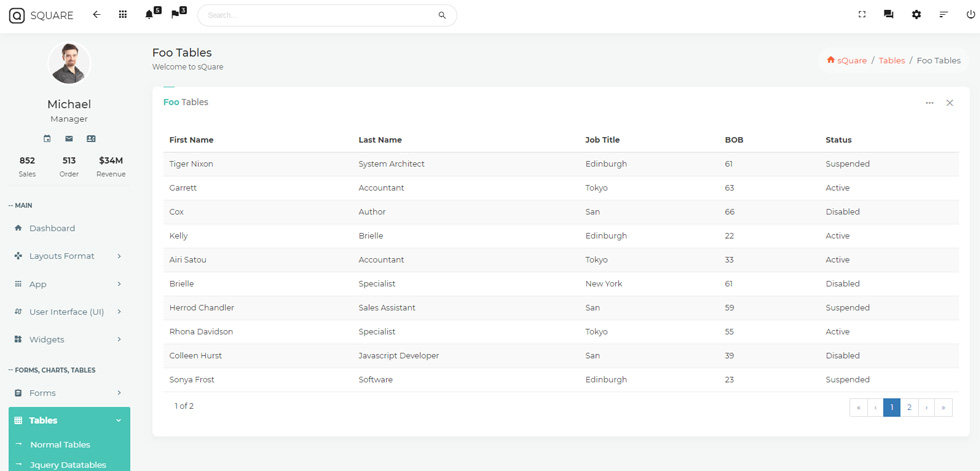Expand the App submenu chevron
The height and width of the screenshot is (471, 980).
coord(119,284)
